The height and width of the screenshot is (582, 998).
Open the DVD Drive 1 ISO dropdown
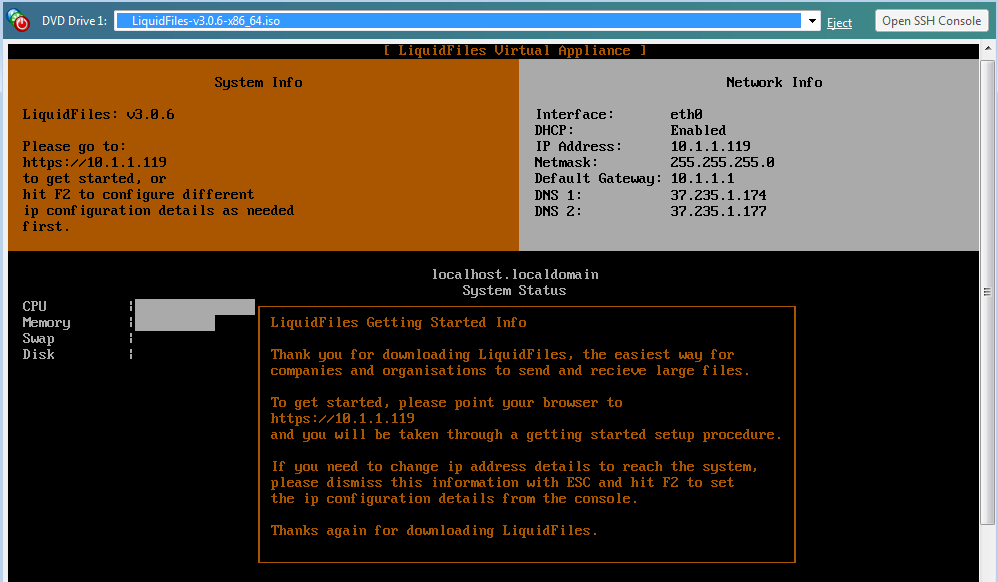coord(458,21)
